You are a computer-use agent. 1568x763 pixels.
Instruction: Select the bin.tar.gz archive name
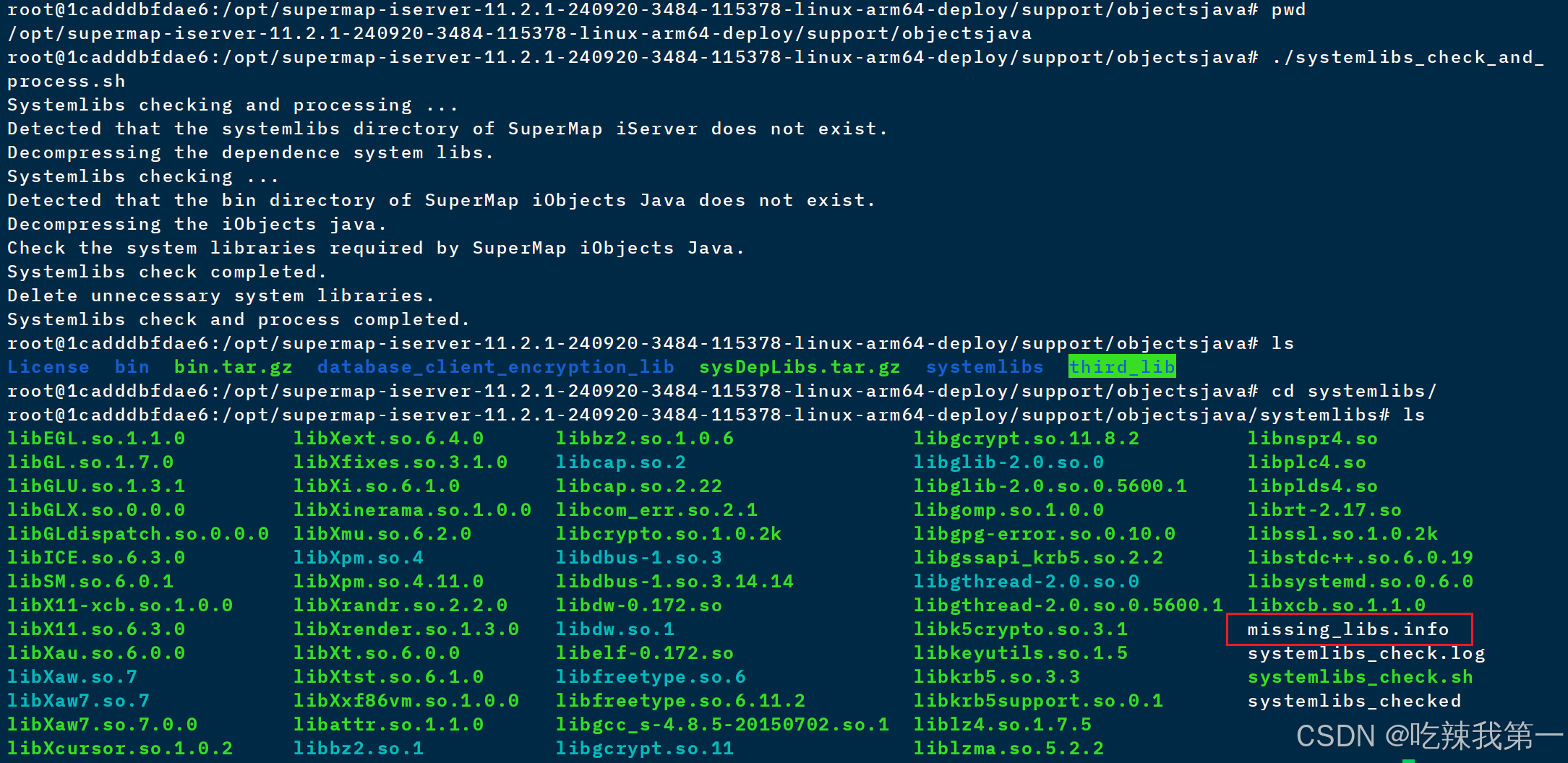[233, 366]
